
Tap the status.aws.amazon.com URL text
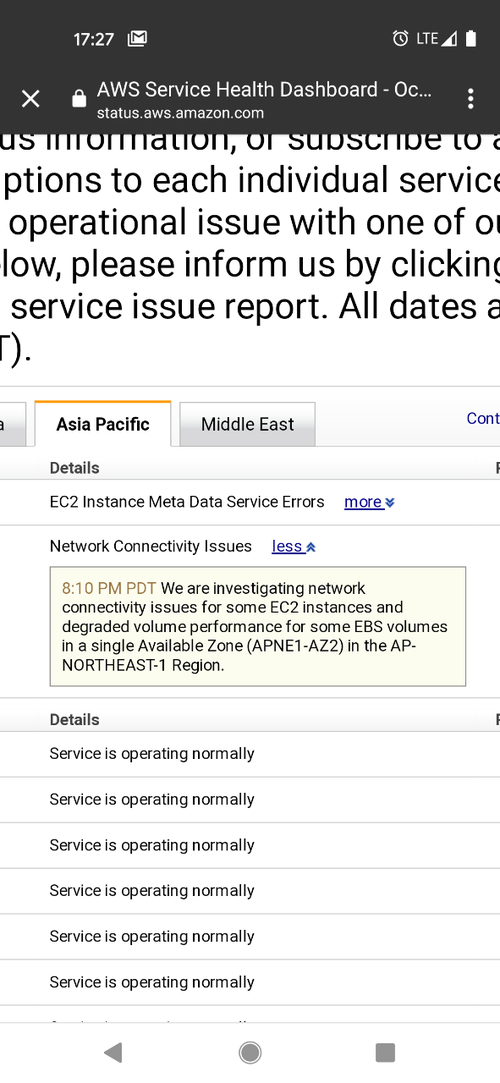point(180,113)
